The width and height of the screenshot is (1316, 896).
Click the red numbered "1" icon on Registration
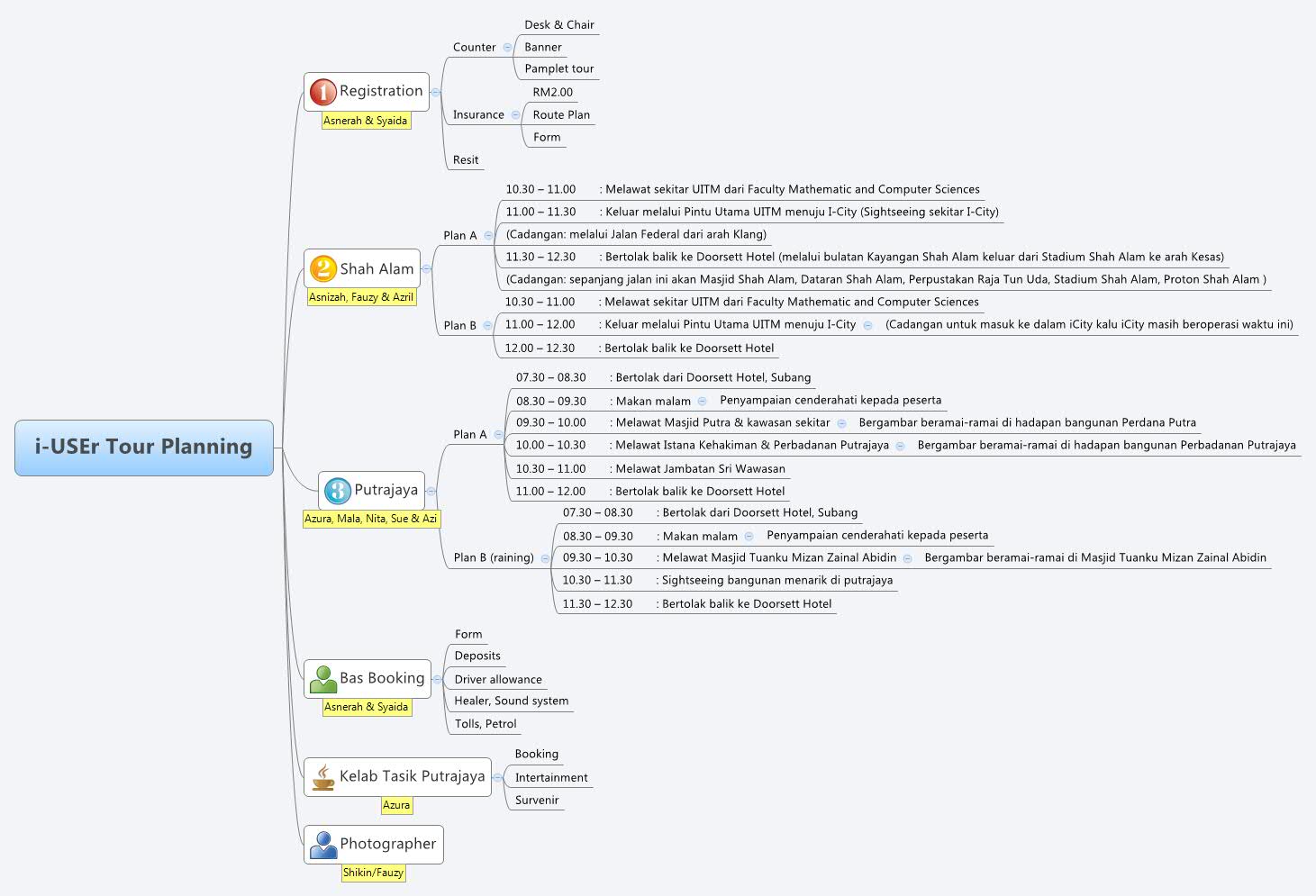pos(324,91)
